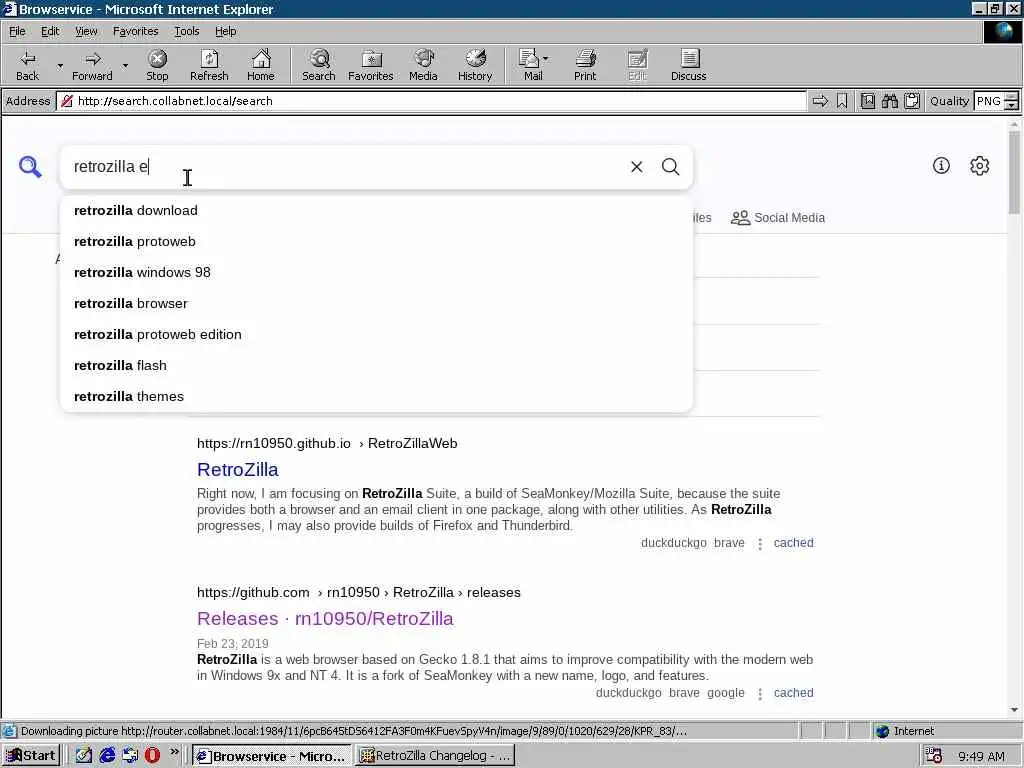Switch to the Social Media tab

(x=778, y=217)
